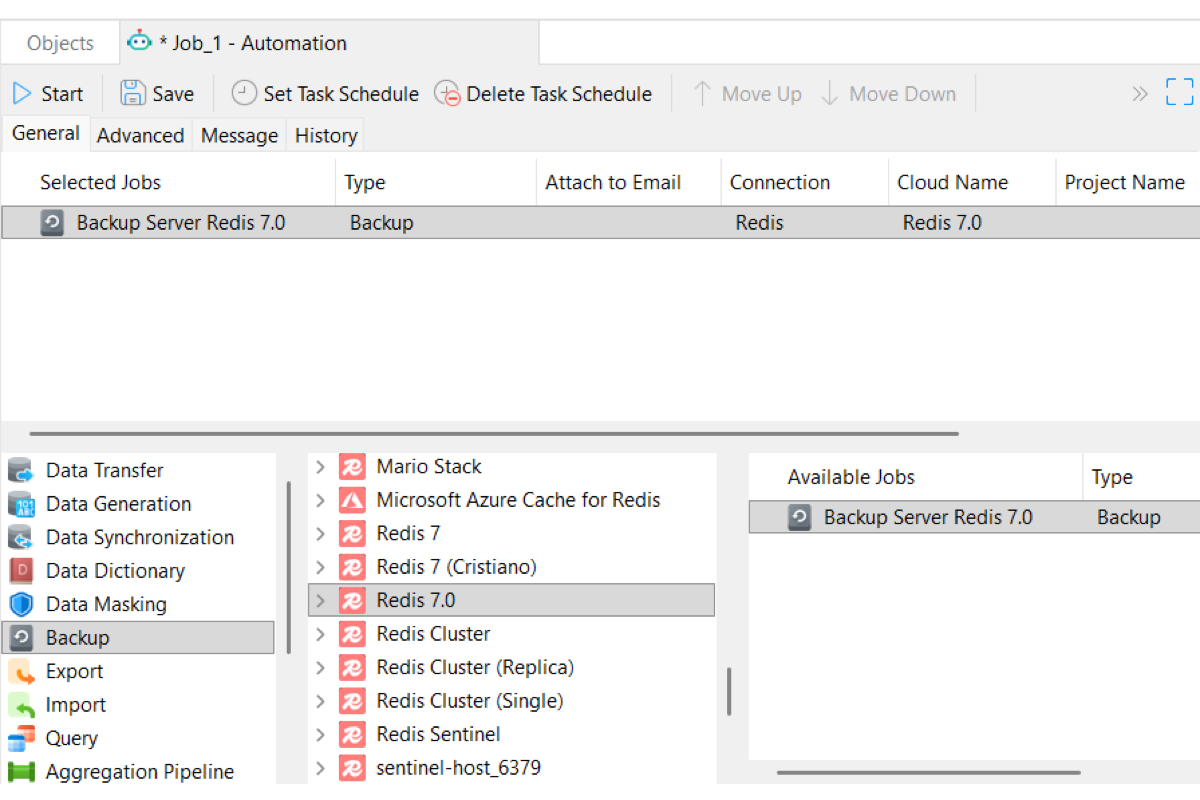Click the Start play icon

(22, 94)
